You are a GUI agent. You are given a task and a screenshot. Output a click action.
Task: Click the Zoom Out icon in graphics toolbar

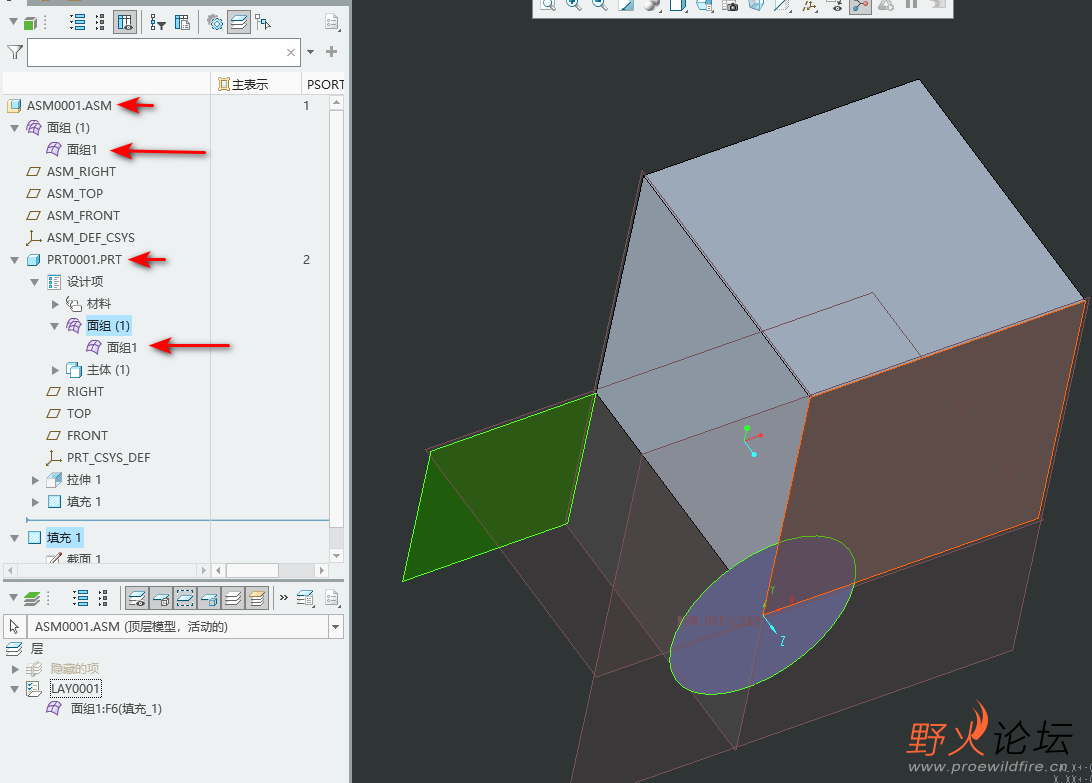click(x=600, y=5)
